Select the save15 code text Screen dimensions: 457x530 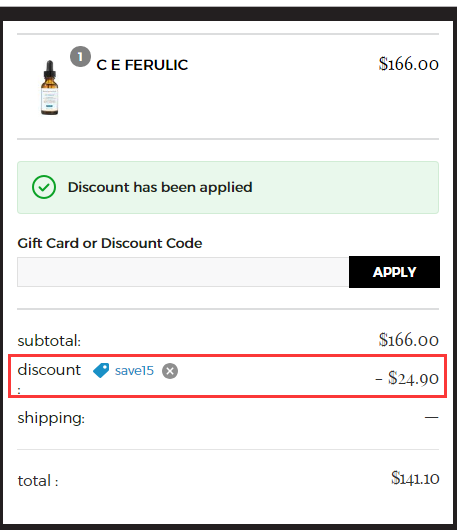(x=134, y=371)
